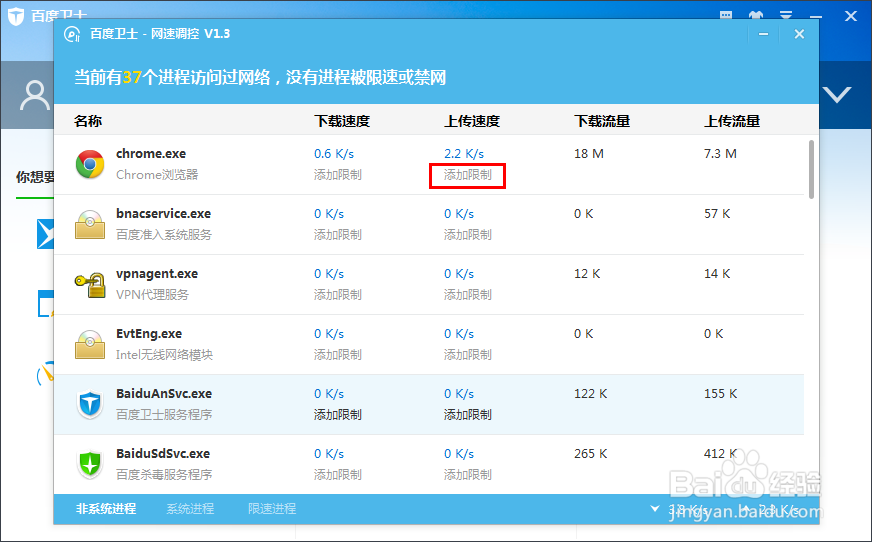This screenshot has width=872, height=542.
Task: Click the 上传流量 column header
Action: pyautogui.click(x=732, y=121)
